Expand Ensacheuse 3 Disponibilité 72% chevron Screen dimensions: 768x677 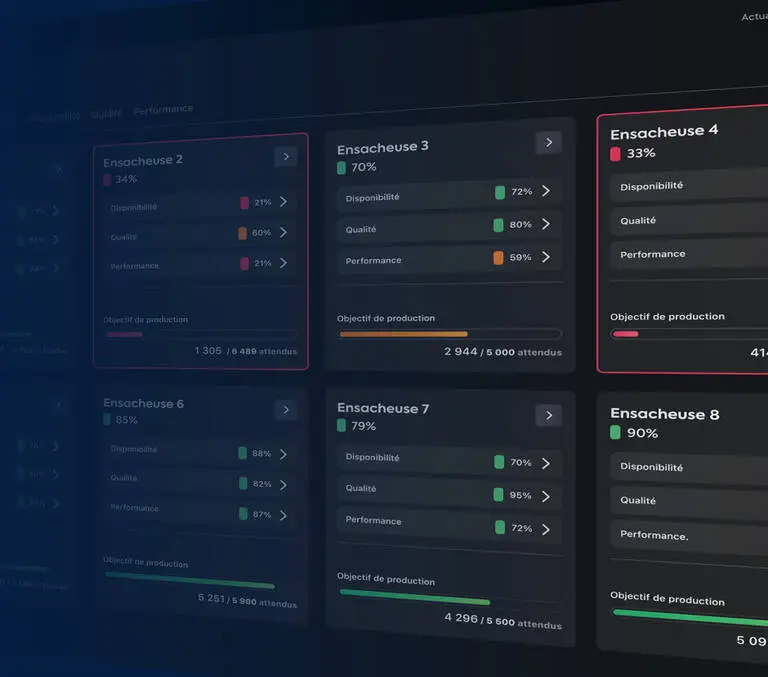pyautogui.click(x=546, y=191)
